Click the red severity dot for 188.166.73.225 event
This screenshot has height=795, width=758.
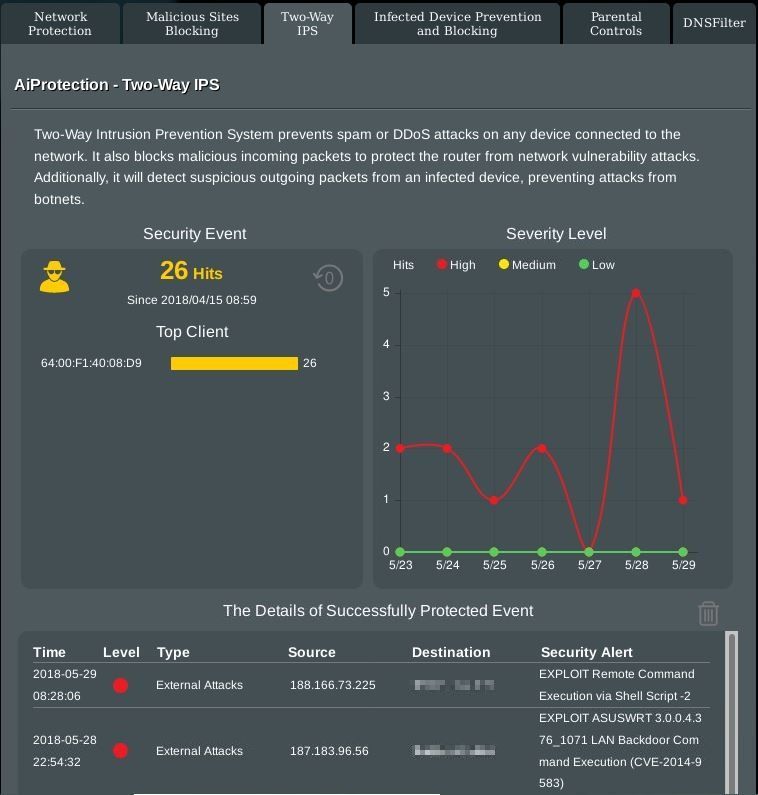(121, 686)
